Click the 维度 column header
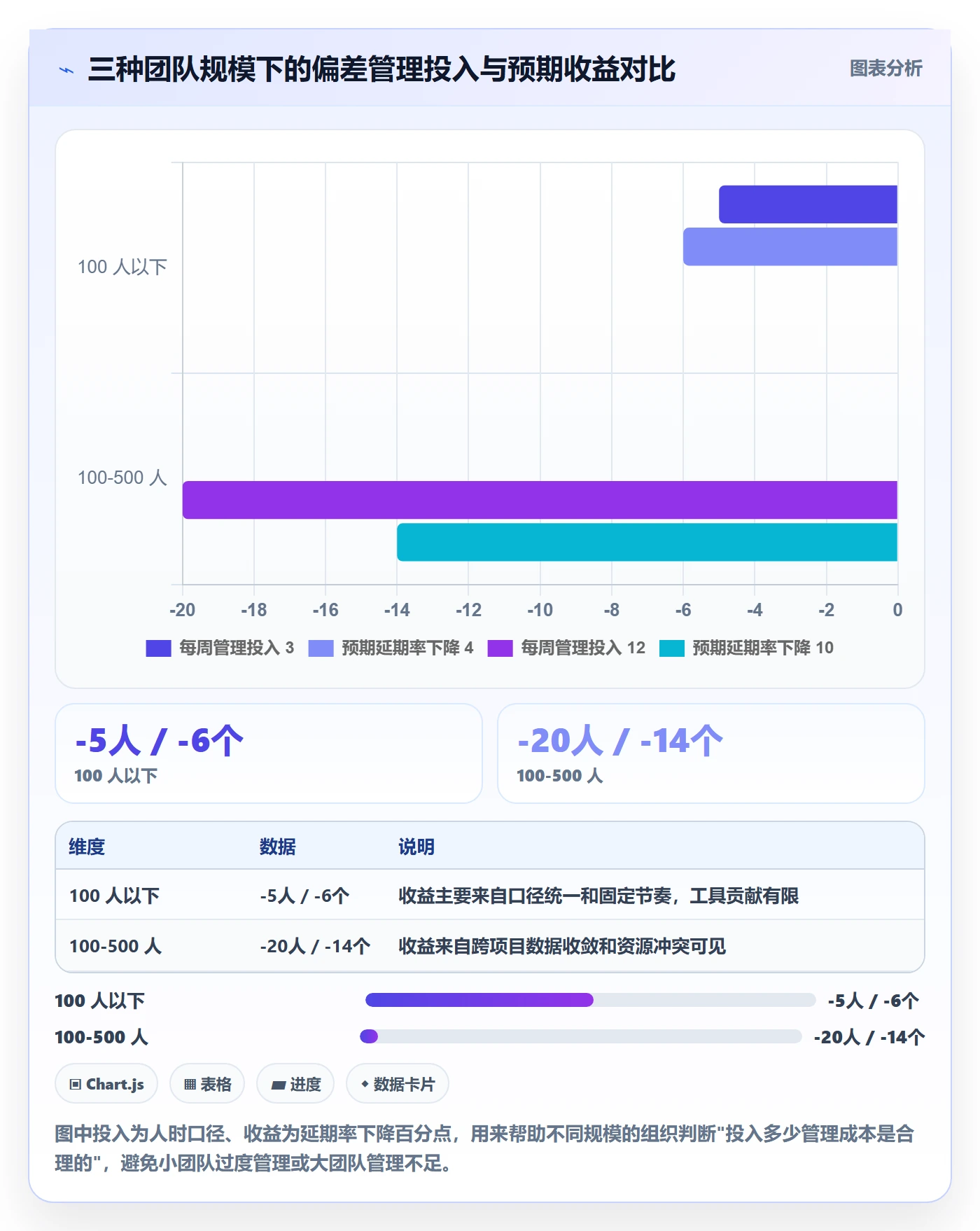The image size is (980, 1231). pyautogui.click(x=87, y=847)
